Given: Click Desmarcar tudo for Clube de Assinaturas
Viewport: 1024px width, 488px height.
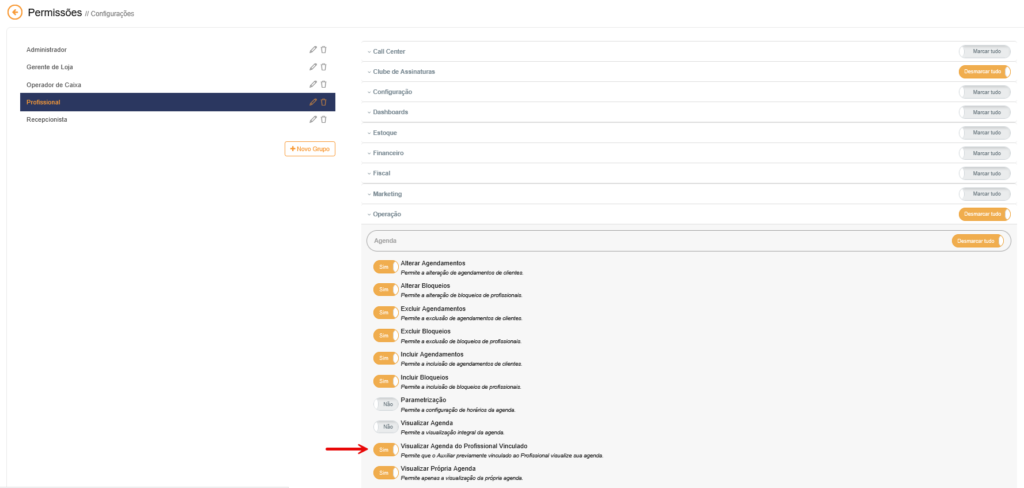Looking at the screenshot, I should click(x=984, y=72).
